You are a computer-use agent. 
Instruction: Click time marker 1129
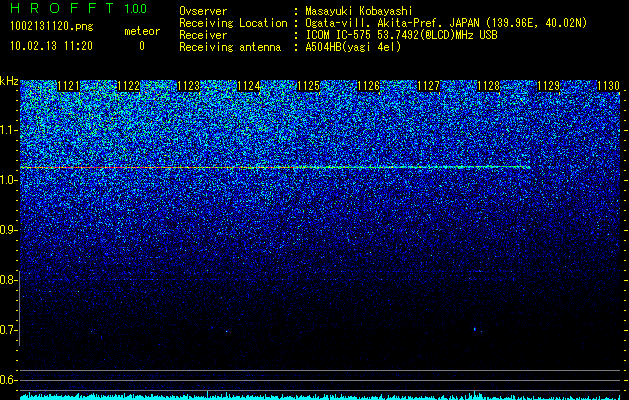(x=548, y=86)
